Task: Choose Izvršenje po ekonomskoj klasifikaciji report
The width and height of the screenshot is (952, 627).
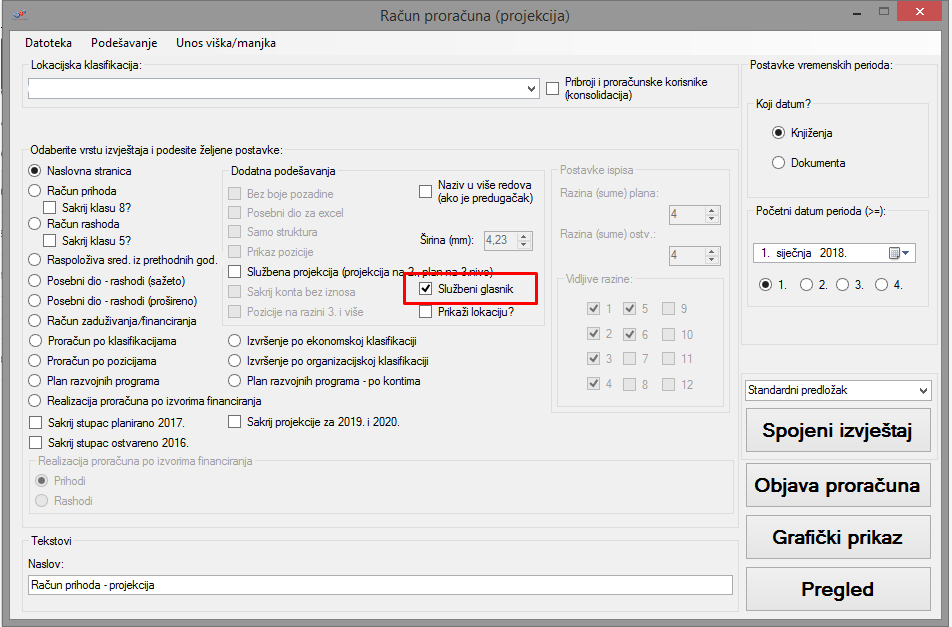Action: tap(235, 341)
